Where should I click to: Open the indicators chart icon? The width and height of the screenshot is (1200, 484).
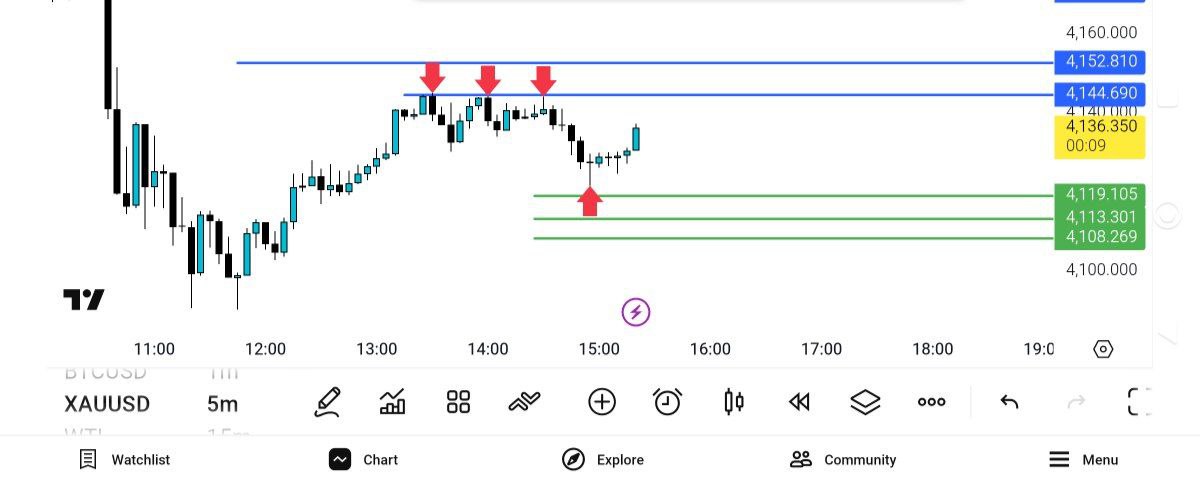click(393, 402)
